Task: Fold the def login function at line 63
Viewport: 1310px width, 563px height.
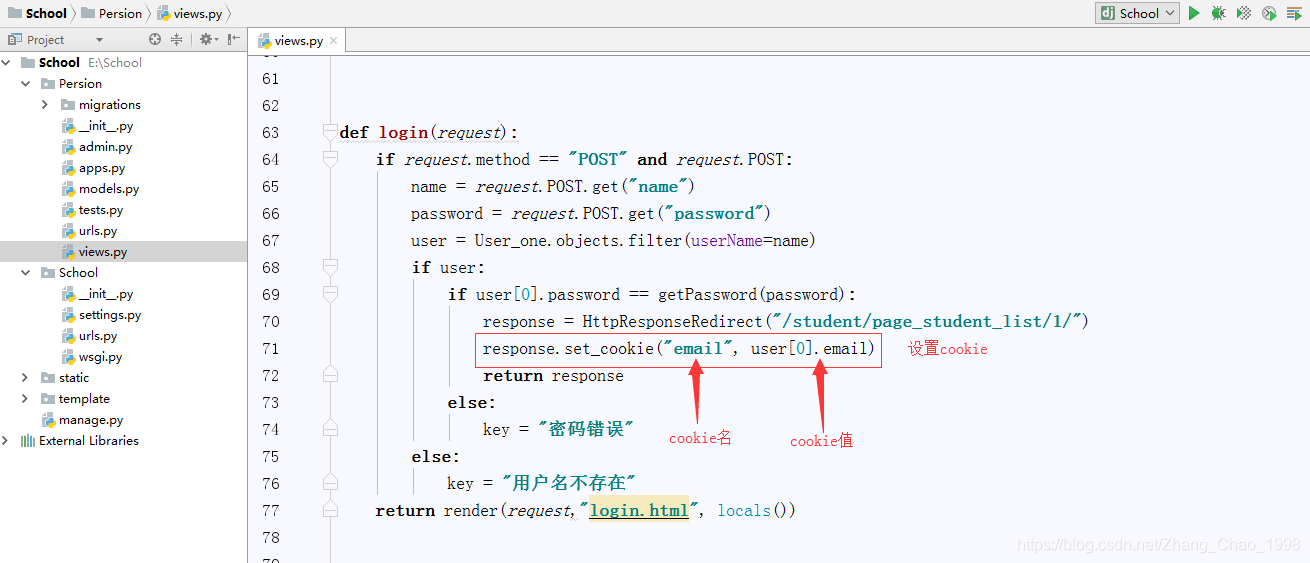Action: tap(331, 132)
